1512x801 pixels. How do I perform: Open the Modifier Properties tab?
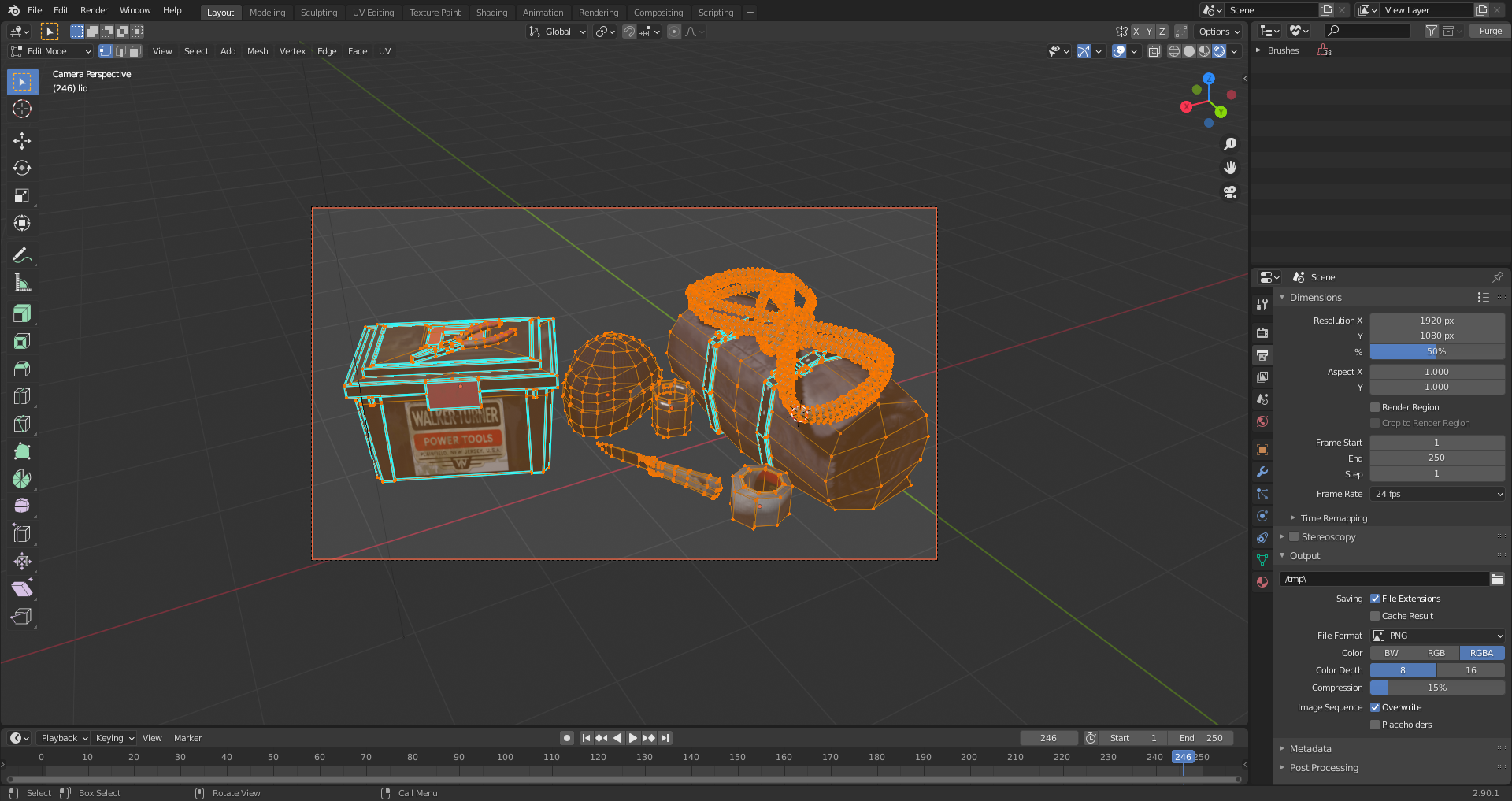tap(1262, 472)
